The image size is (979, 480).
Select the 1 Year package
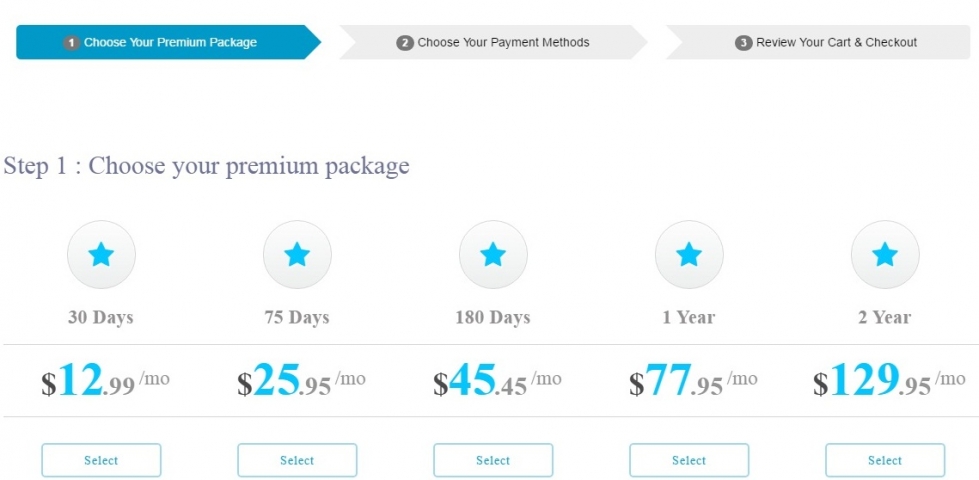coord(689,460)
